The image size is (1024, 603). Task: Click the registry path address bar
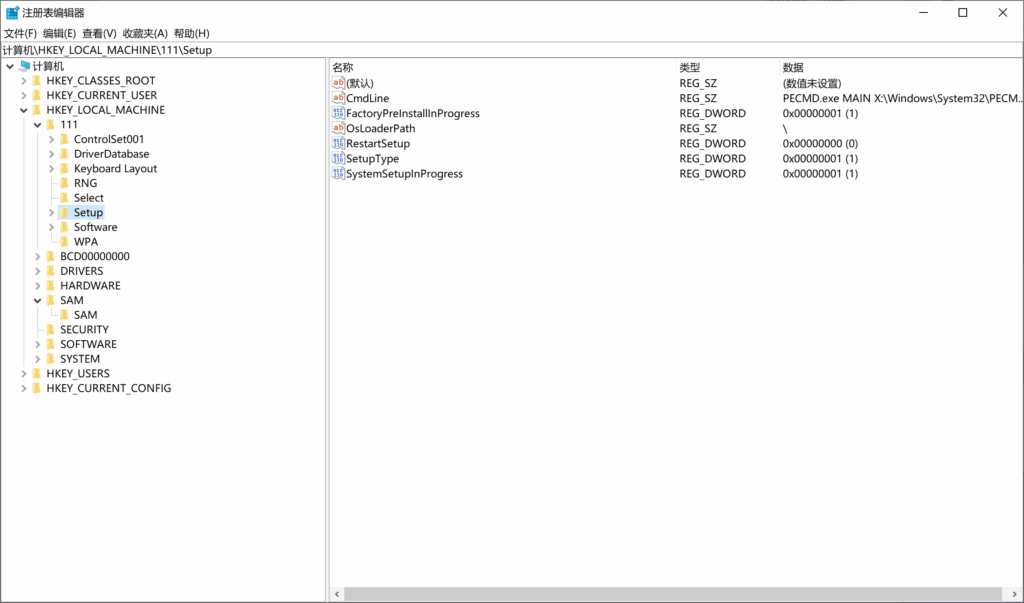pyautogui.click(x=500, y=50)
